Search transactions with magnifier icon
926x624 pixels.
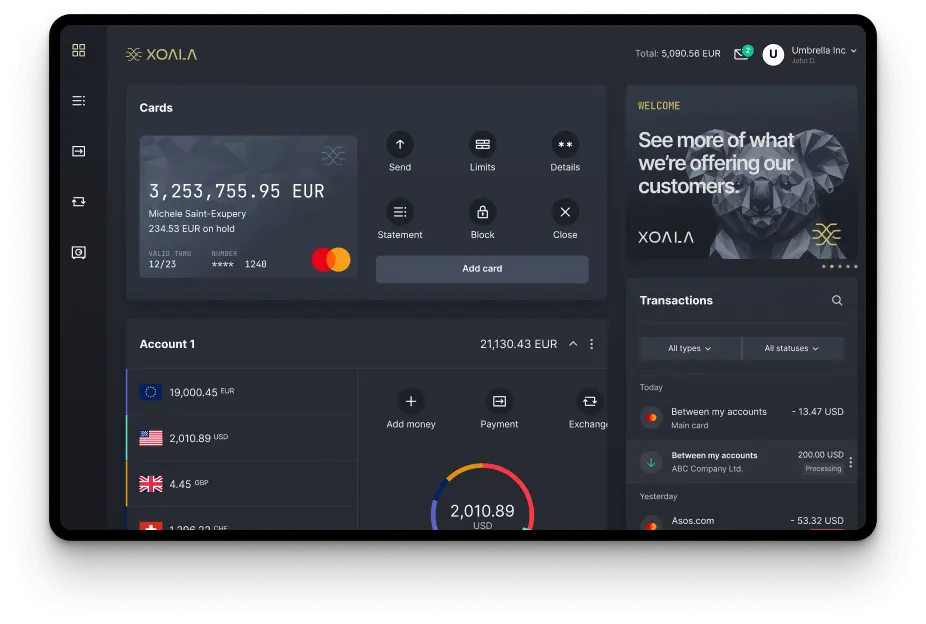coord(837,300)
